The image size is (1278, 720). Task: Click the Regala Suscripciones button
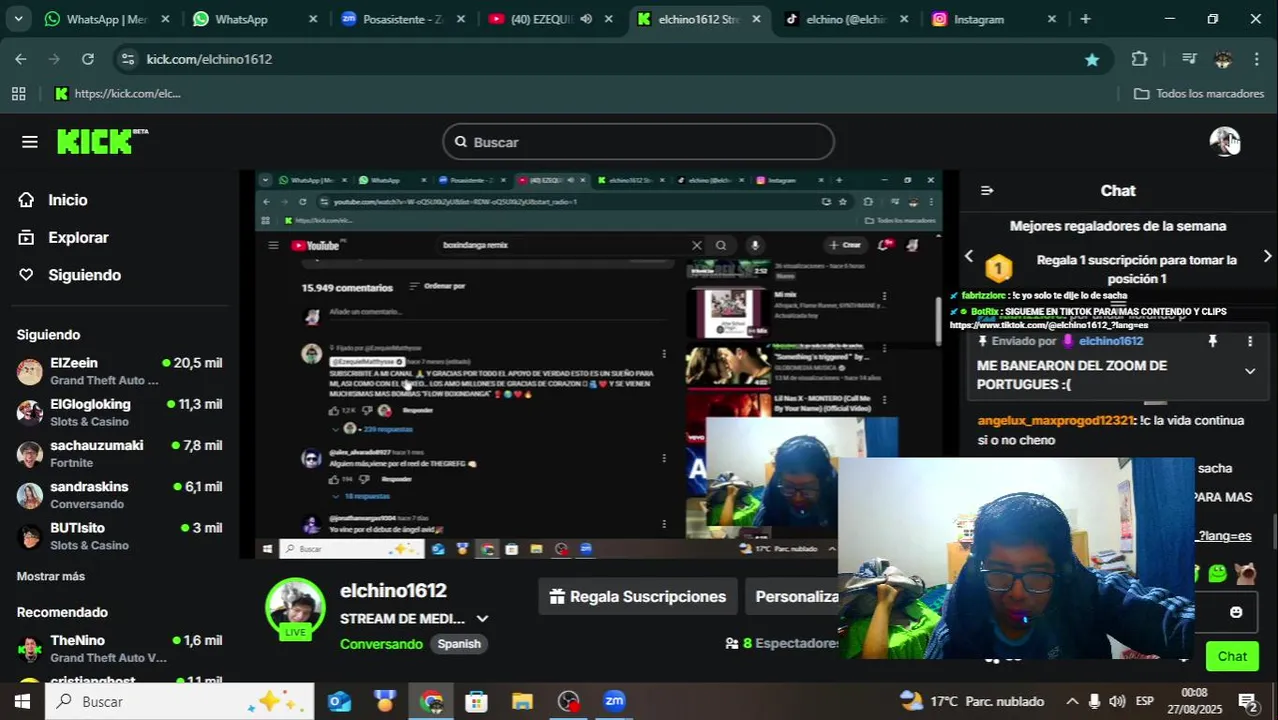638,597
